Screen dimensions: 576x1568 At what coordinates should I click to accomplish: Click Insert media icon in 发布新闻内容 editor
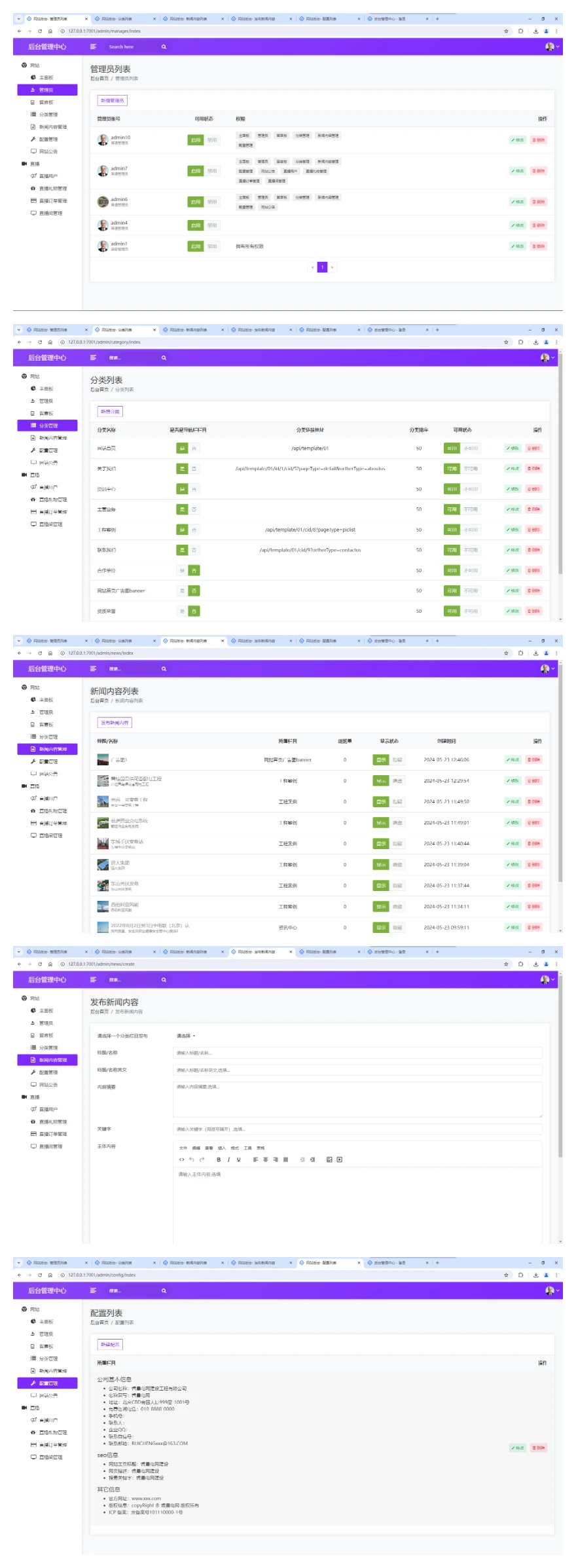pyautogui.click(x=339, y=1159)
